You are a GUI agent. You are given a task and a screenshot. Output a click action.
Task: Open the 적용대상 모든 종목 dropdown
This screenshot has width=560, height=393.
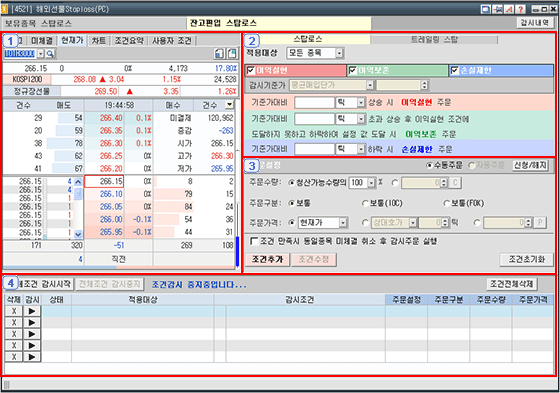coord(340,54)
